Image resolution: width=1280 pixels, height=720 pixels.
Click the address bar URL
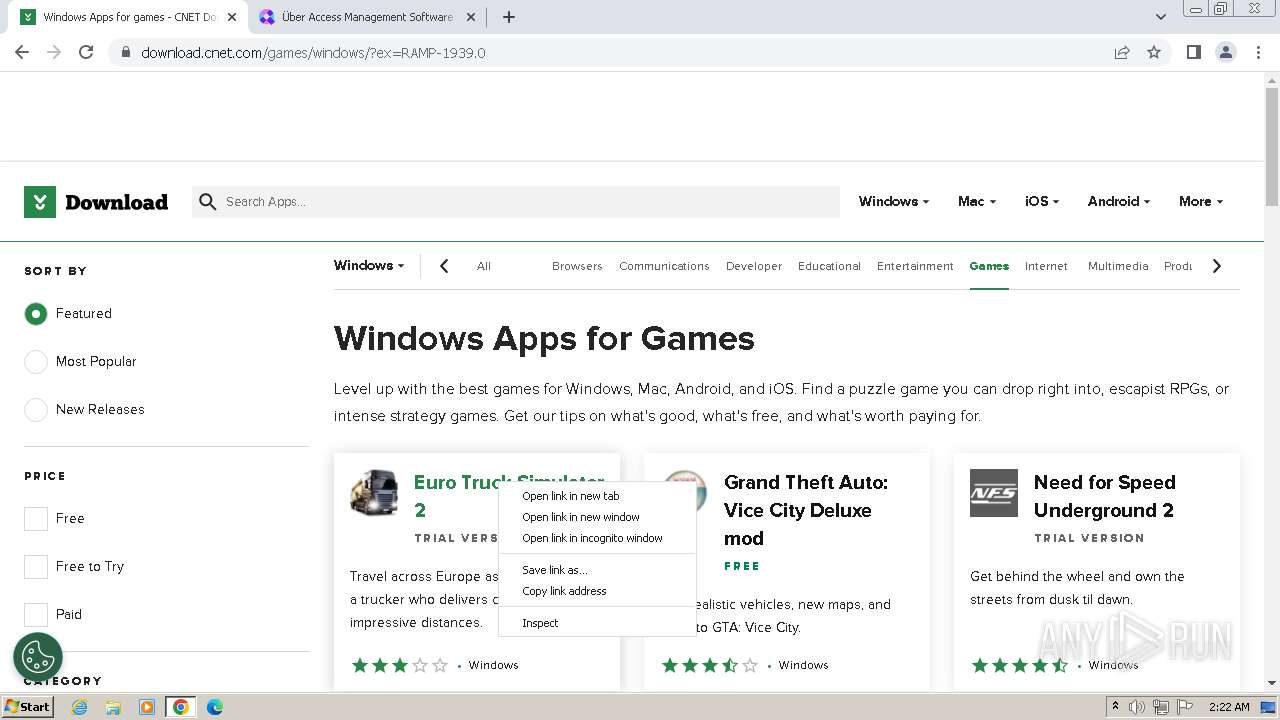(313, 52)
